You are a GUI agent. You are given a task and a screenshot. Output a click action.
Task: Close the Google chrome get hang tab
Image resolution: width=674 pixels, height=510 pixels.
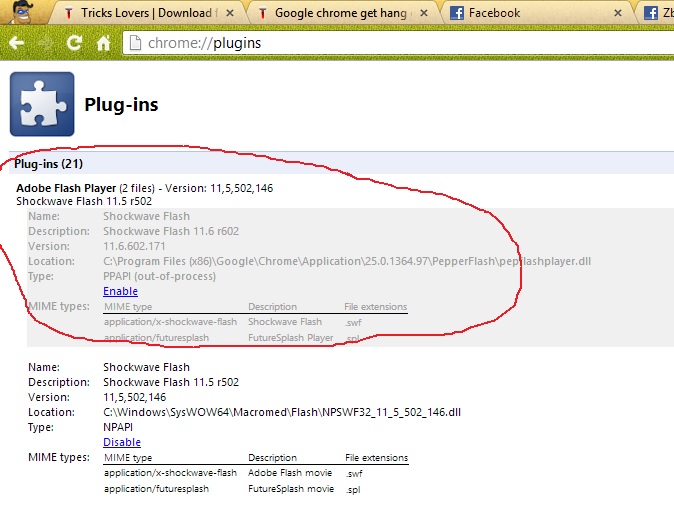(x=424, y=13)
